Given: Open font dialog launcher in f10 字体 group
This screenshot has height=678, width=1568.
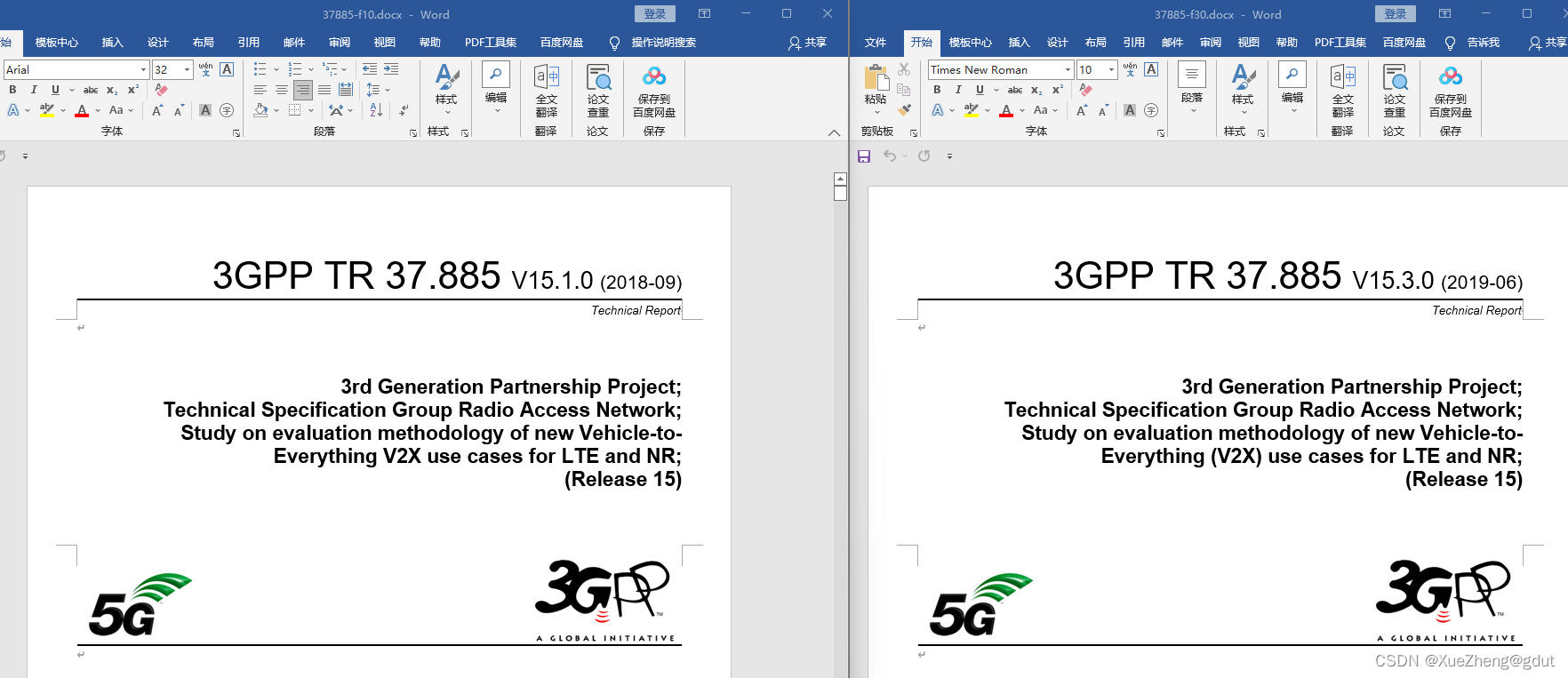Looking at the screenshot, I should point(236,132).
